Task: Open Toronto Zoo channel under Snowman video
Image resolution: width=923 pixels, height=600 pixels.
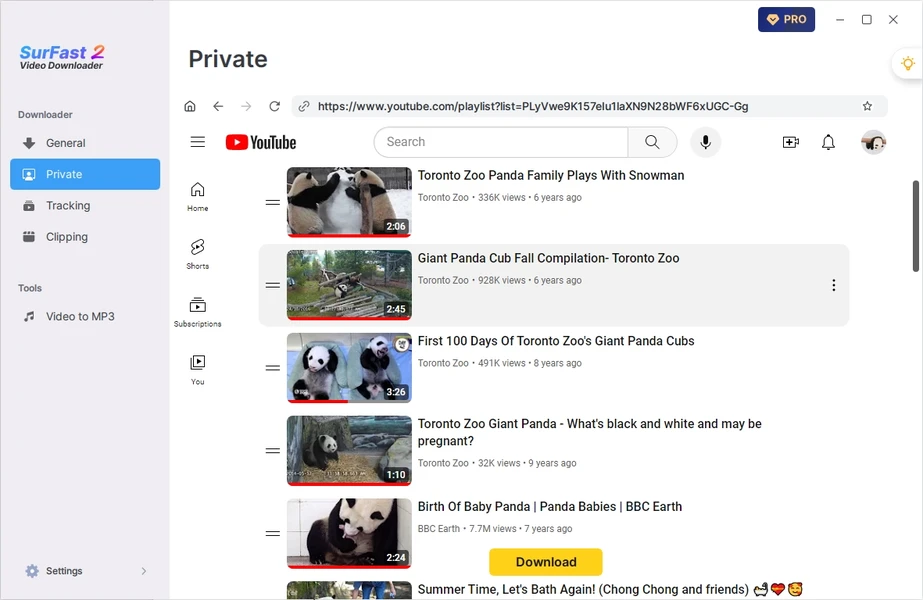Action: tap(443, 198)
